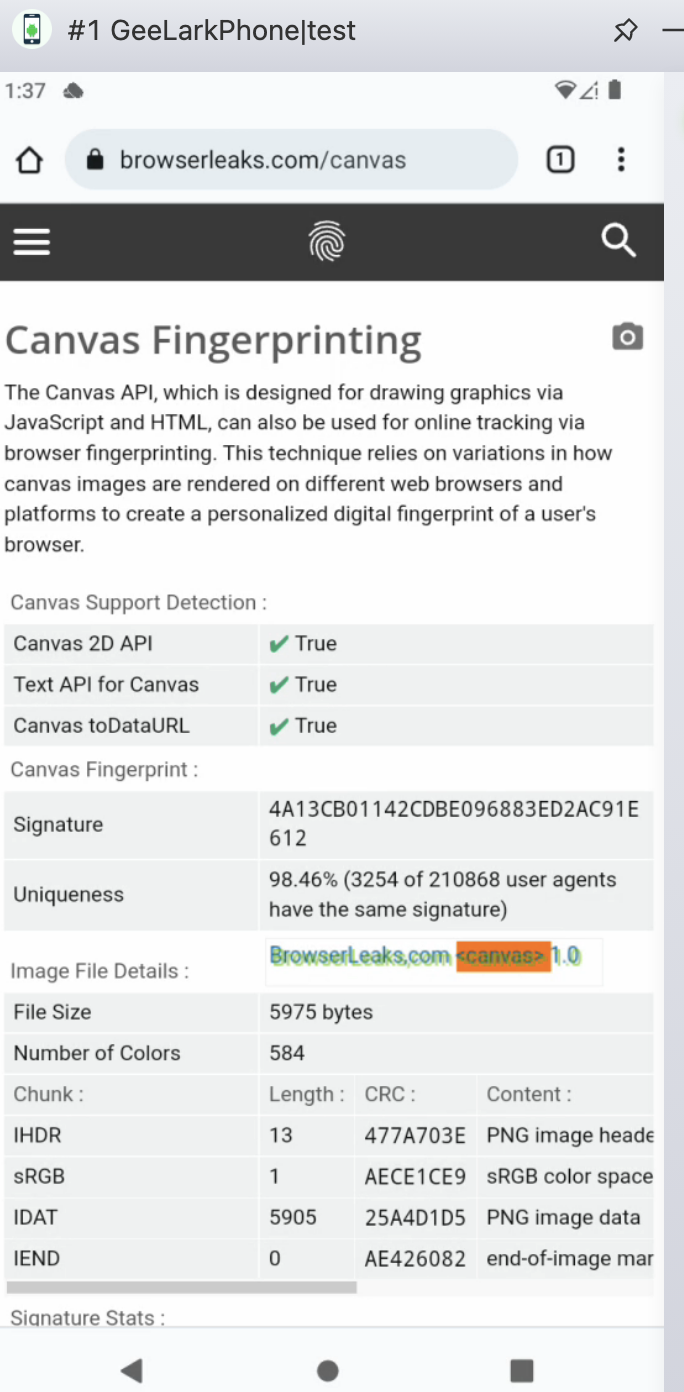
Task: Click the padlock icon in the address bar
Action: coord(94,159)
